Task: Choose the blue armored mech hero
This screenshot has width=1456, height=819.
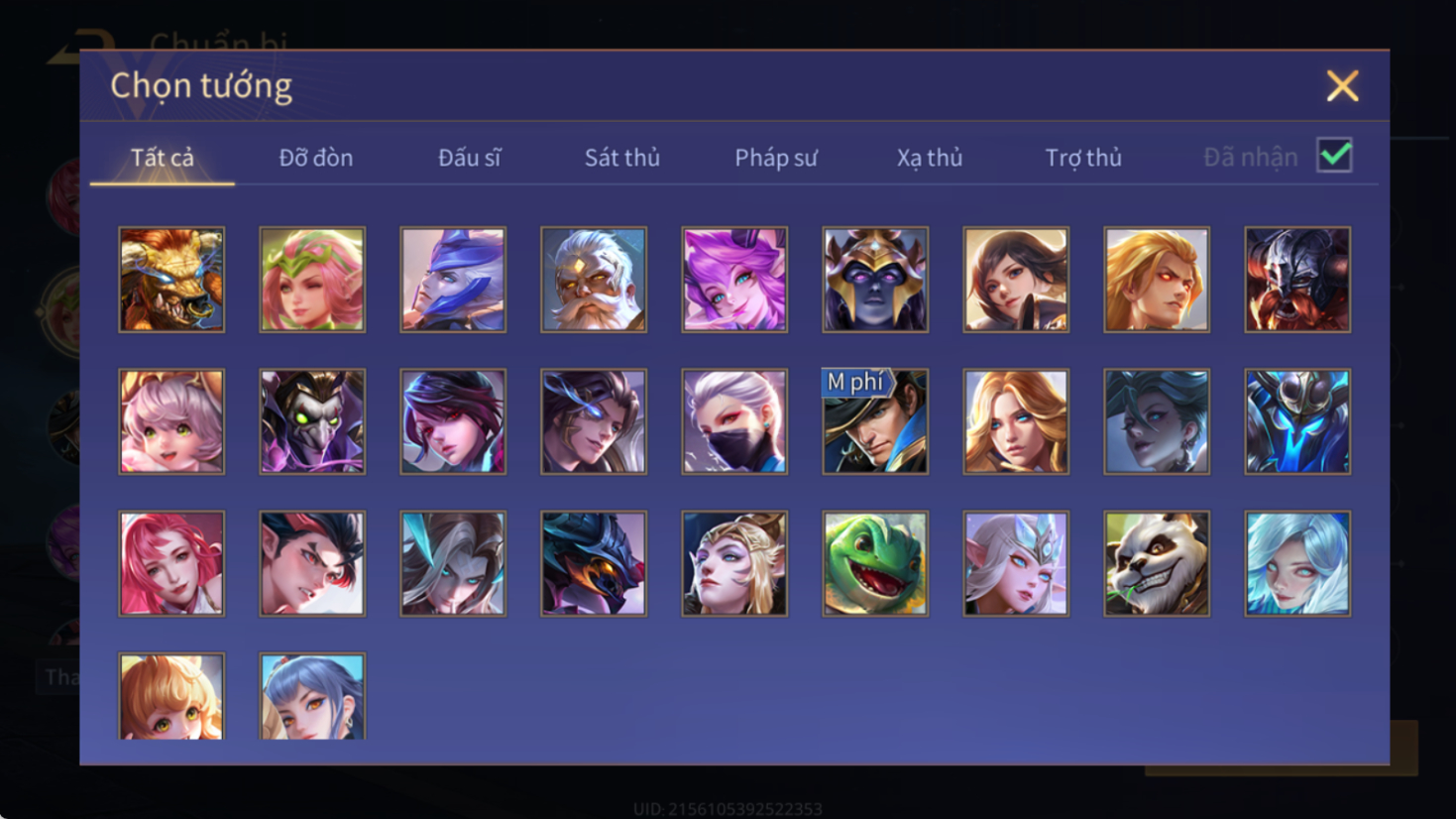Action: tap(1297, 421)
